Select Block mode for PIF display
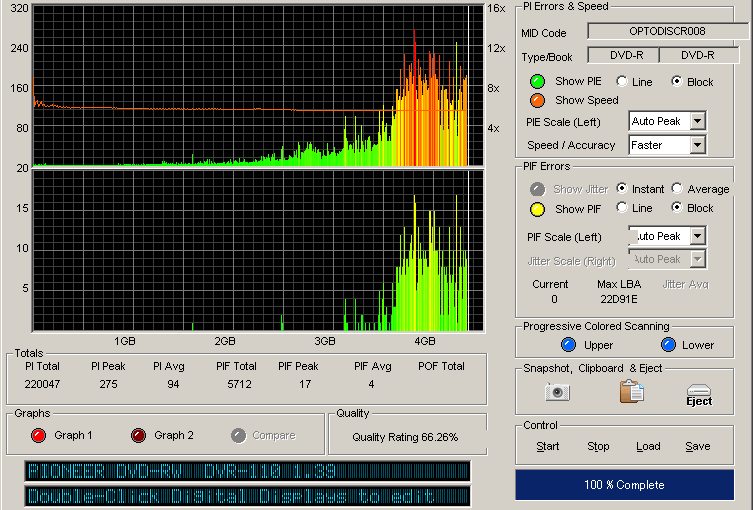753x510 pixels. pos(677,207)
